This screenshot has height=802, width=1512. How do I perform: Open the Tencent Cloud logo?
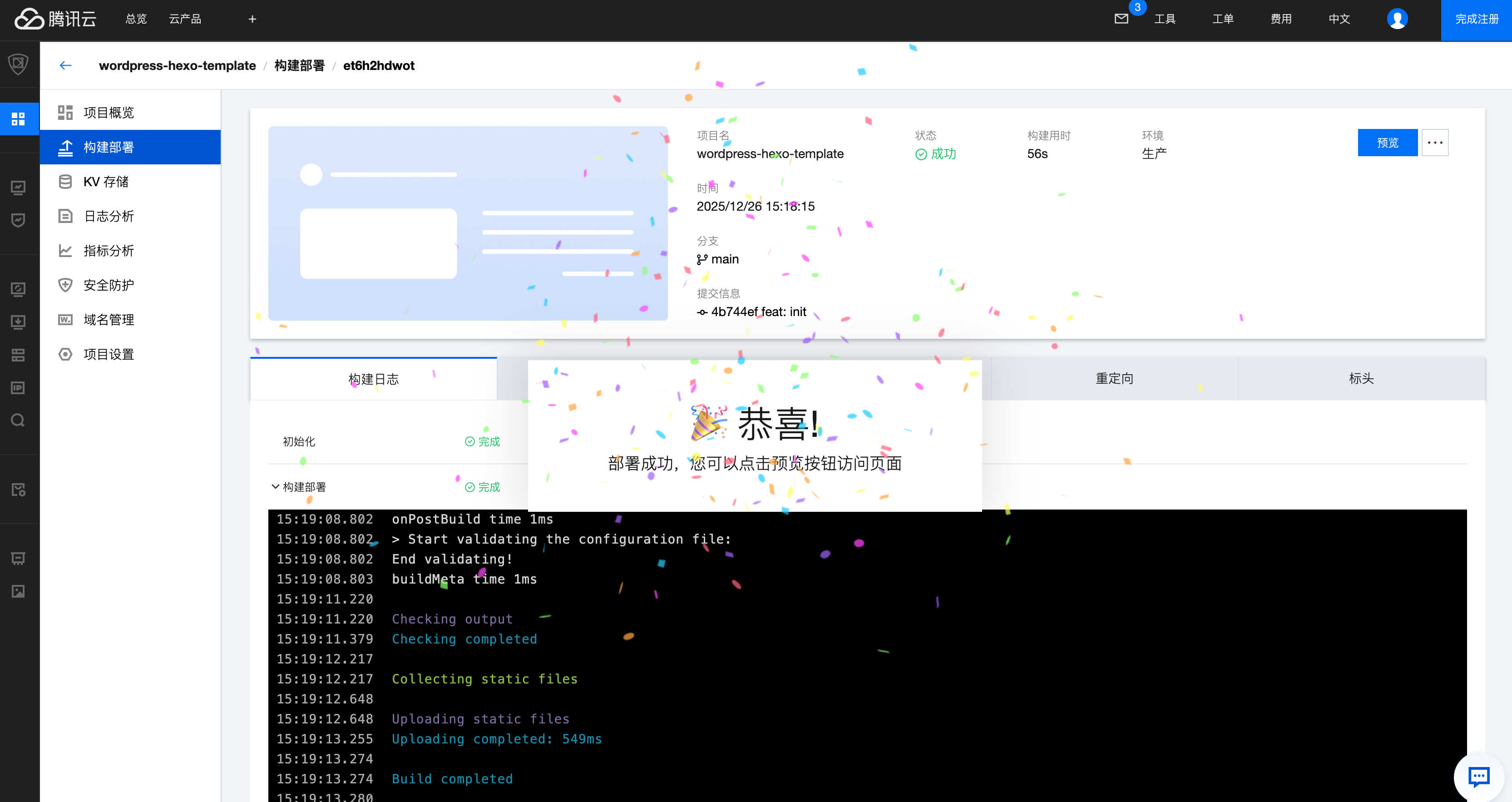point(55,19)
